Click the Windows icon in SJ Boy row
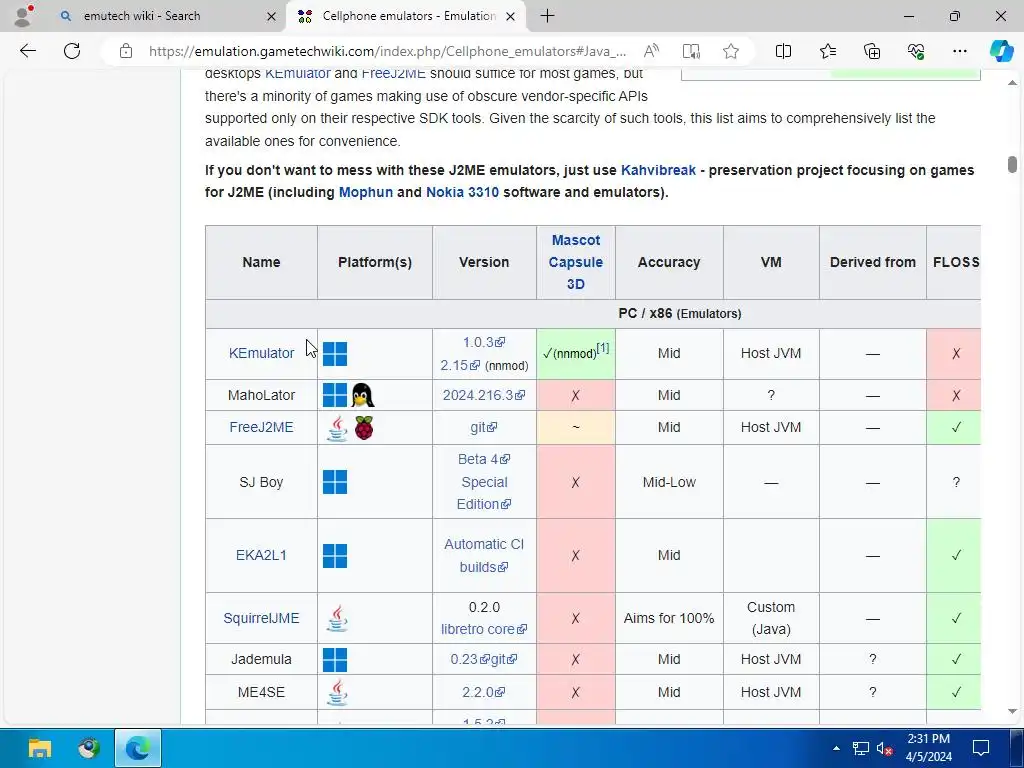This screenshot has height=768, width=1024. coord(335,482)
